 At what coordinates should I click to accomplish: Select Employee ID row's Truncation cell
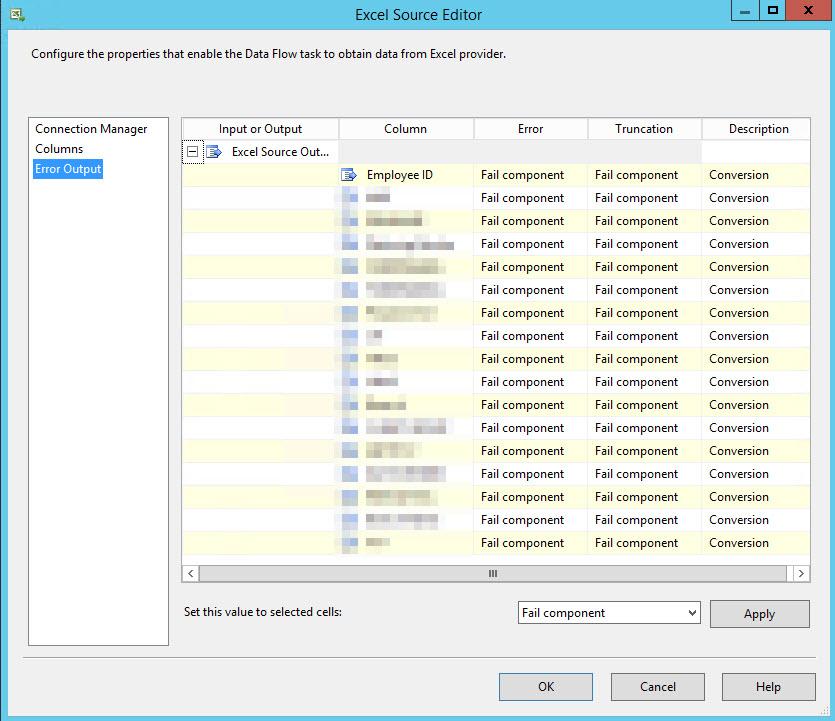[644, 175]
